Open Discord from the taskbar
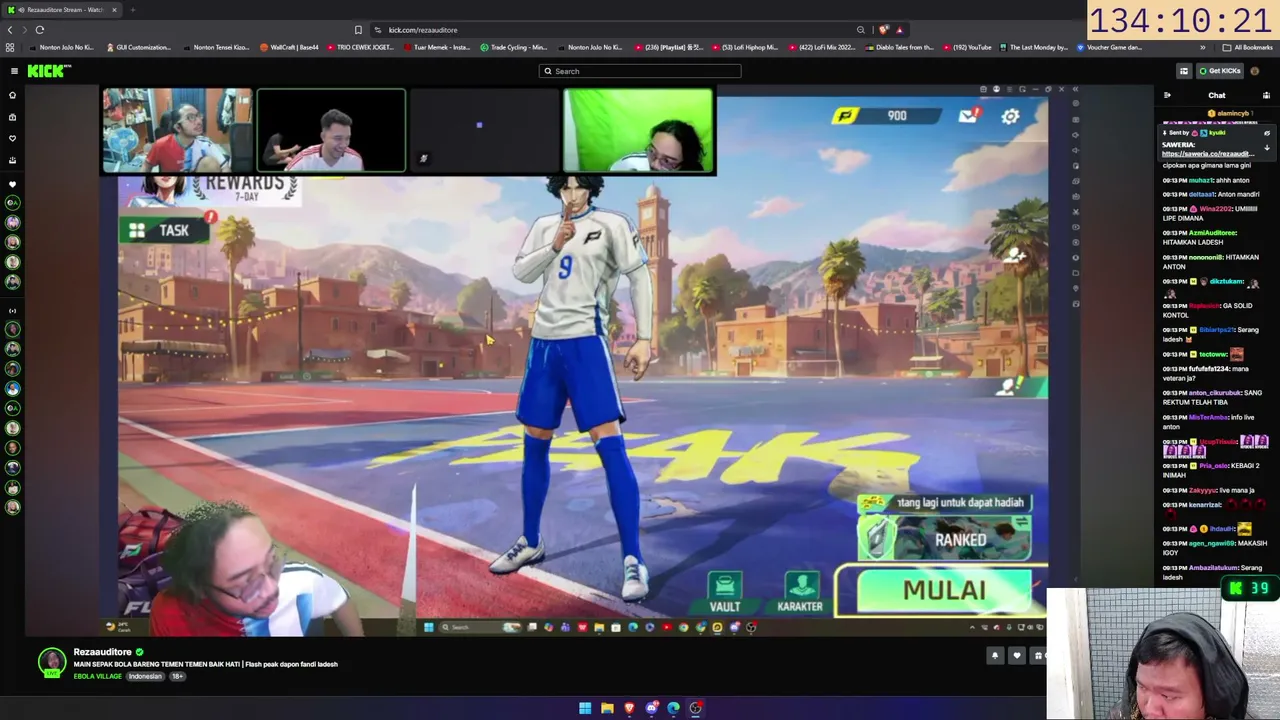 (652, 709)
